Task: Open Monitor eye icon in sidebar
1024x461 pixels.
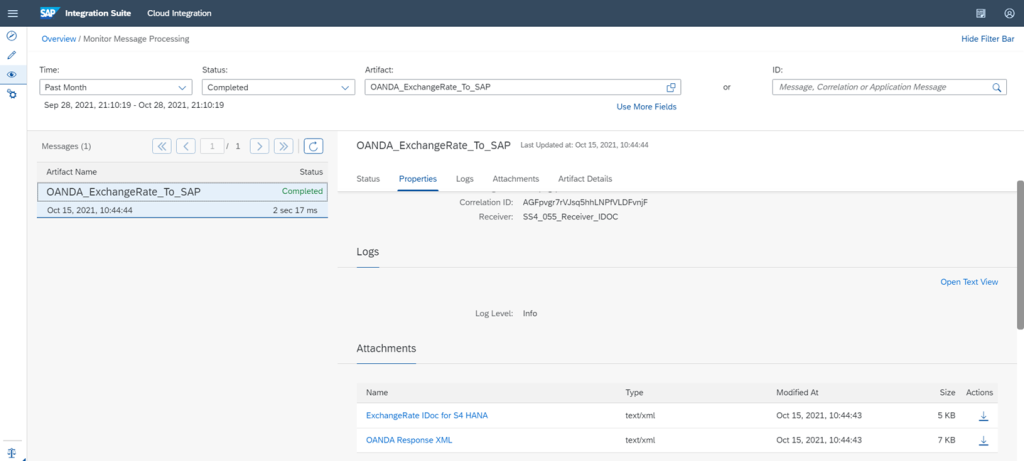Action: (x=11, y=74)
